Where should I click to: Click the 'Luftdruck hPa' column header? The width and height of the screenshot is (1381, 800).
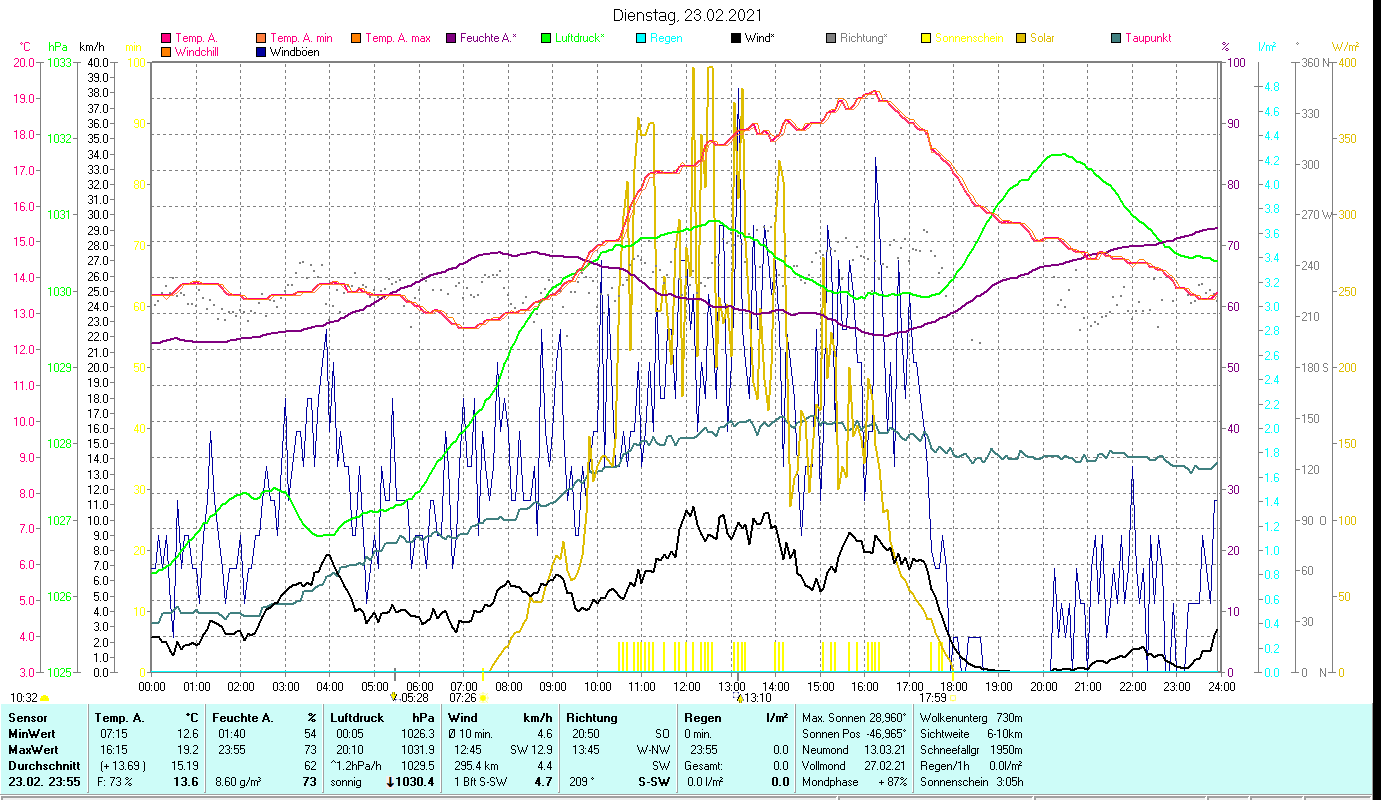(x=383, y=718)
